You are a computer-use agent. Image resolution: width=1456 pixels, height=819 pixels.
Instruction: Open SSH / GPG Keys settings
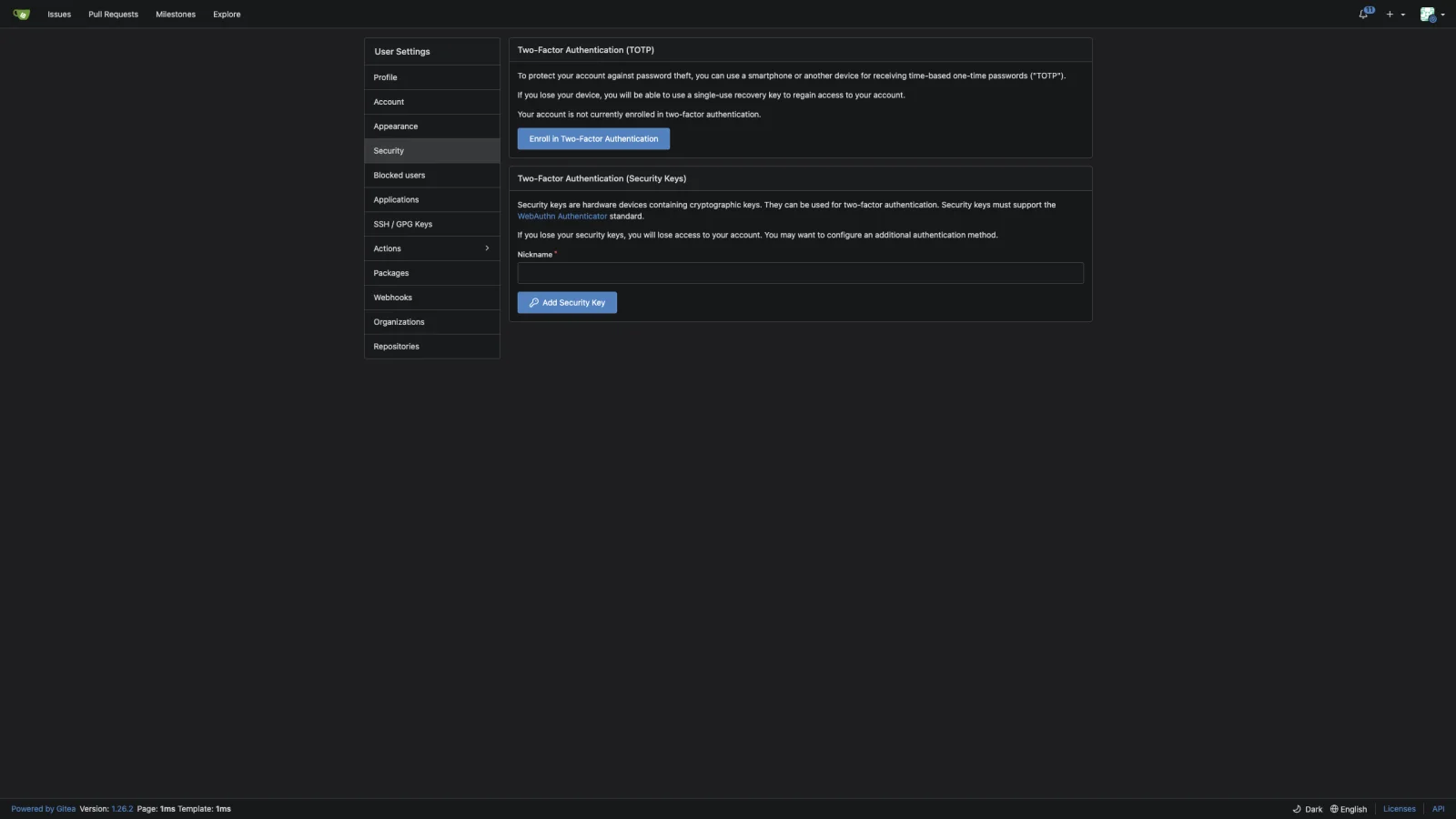[432, 225]
